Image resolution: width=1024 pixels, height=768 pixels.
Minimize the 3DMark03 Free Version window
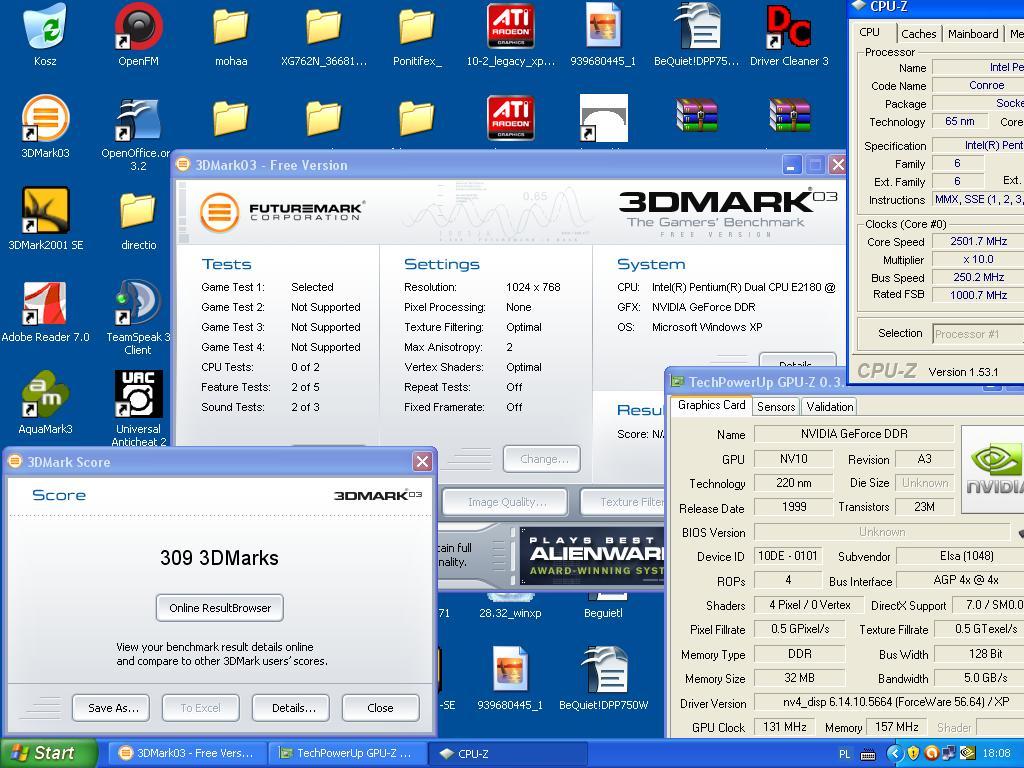click(792, 165)
